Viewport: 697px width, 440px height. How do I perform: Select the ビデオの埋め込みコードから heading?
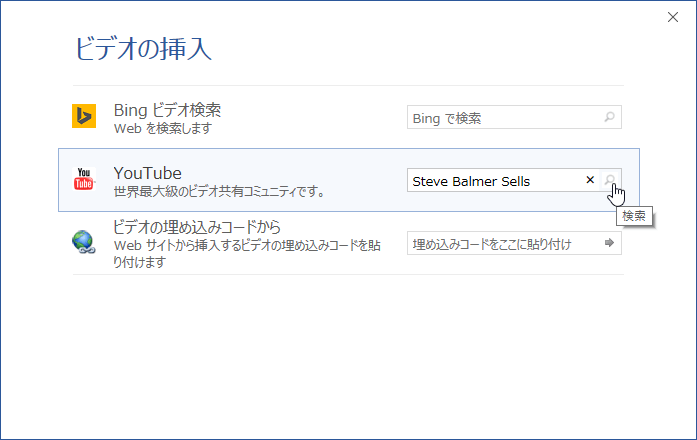[197, 227]
